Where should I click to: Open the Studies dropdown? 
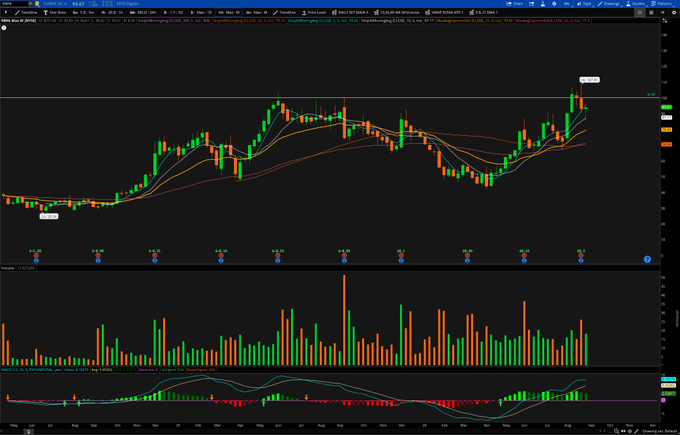click(x=635, y=3)
